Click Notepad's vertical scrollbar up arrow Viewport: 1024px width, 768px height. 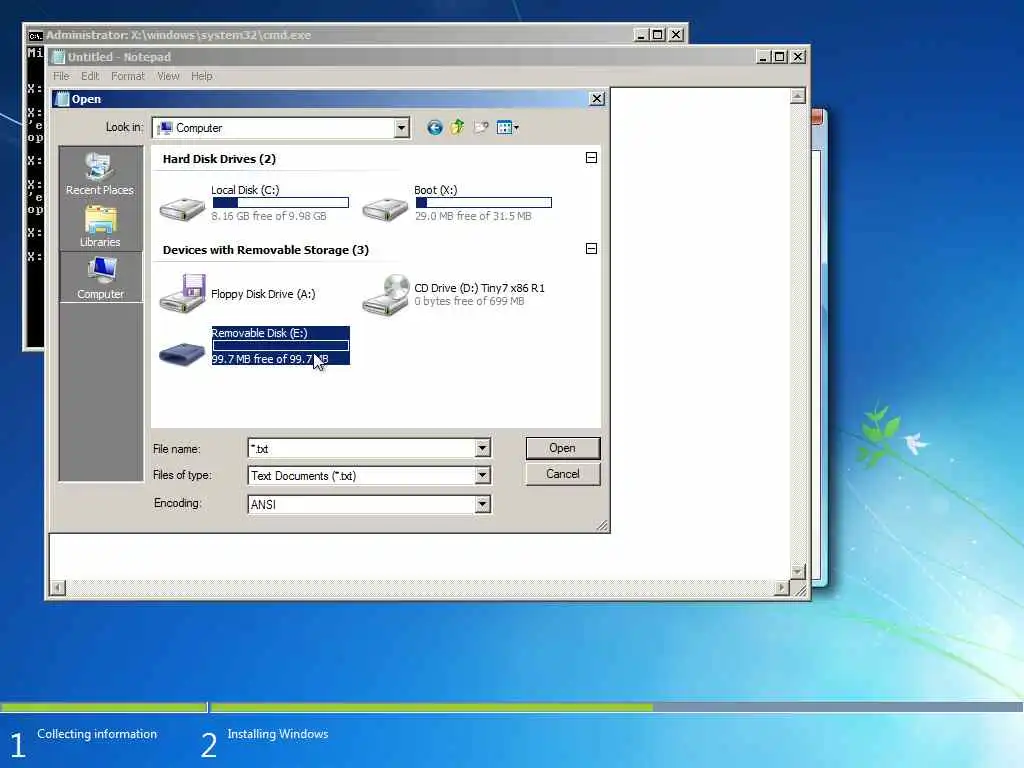coord(797,97)
